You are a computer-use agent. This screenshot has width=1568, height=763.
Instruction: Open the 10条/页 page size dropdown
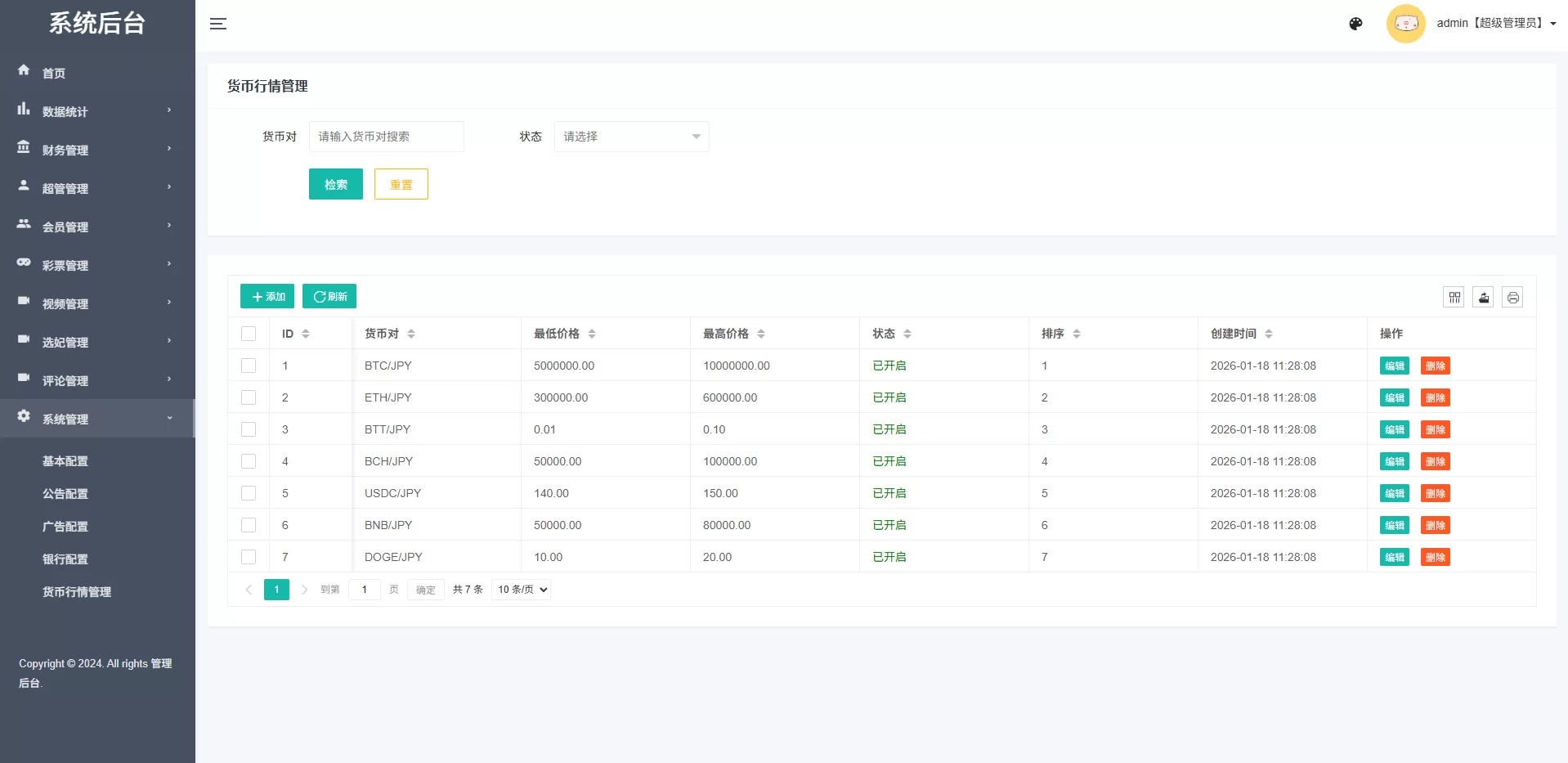520,589
